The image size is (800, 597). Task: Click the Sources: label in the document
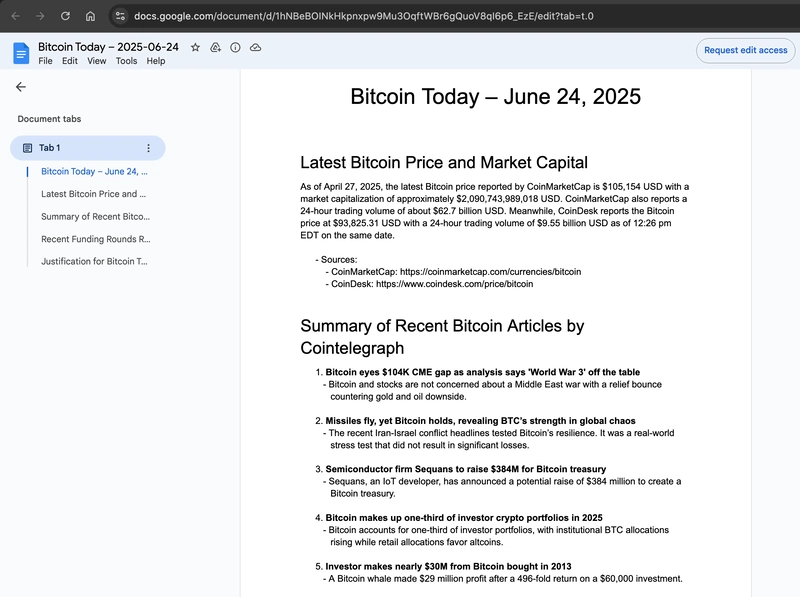339,260
